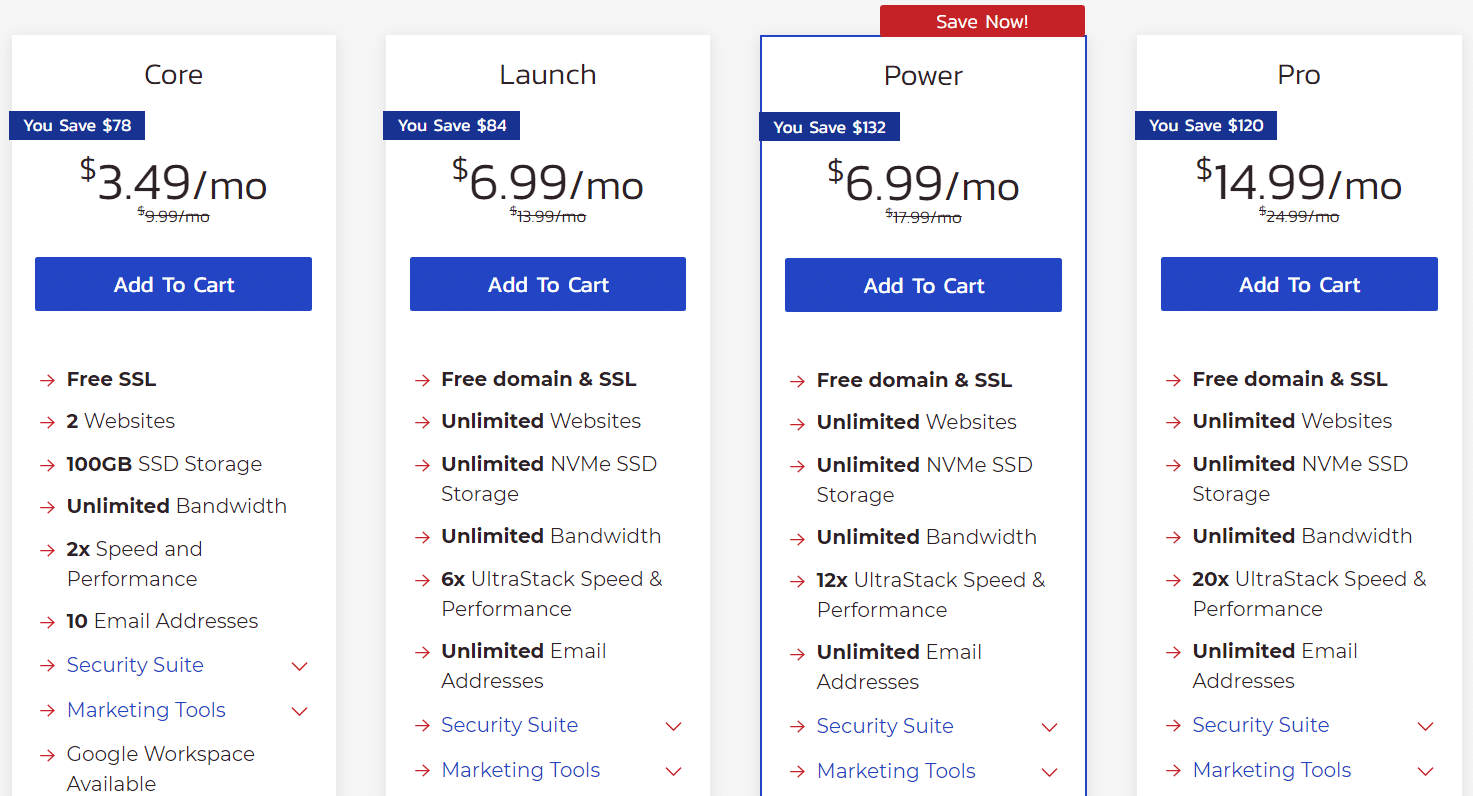Click the arrow icon beside Google Workspace Available
The width and height of the screenshot is (1473, 796).
pyautogui.click(x=46, y=755)
